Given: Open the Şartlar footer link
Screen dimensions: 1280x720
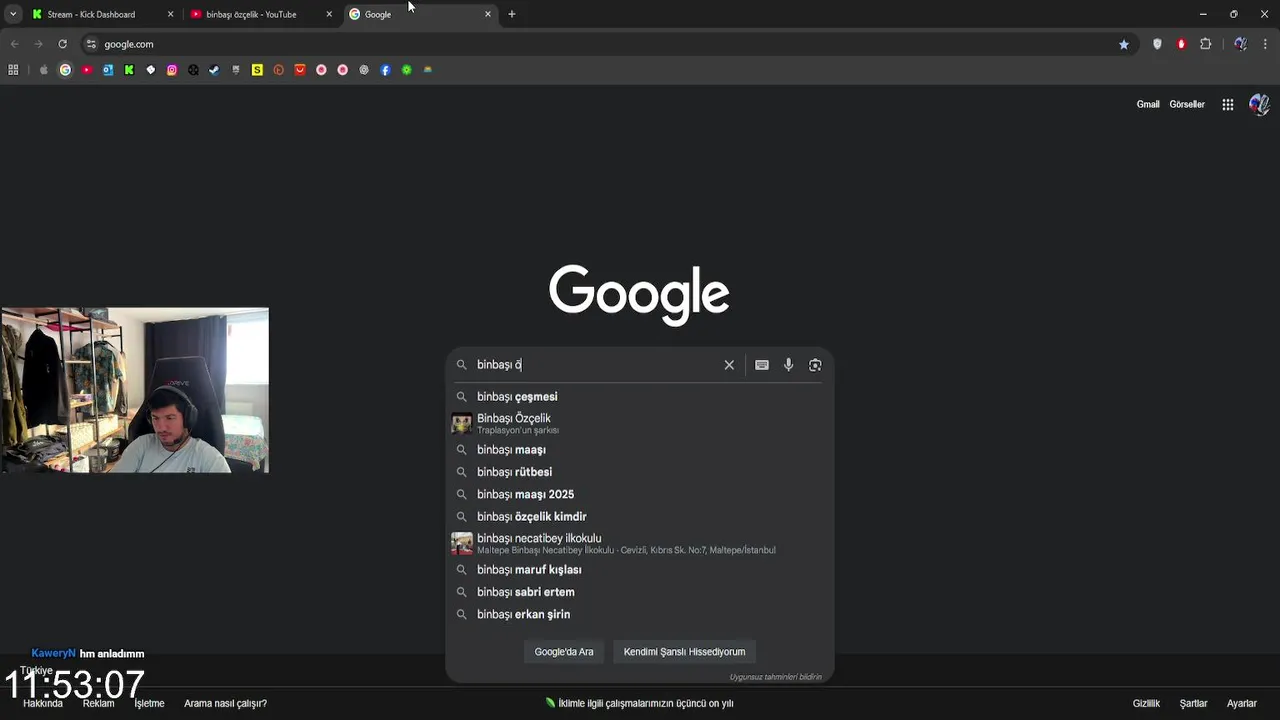Looking at the screenshot, I should pyautogui.click(x=1193, y=704).
